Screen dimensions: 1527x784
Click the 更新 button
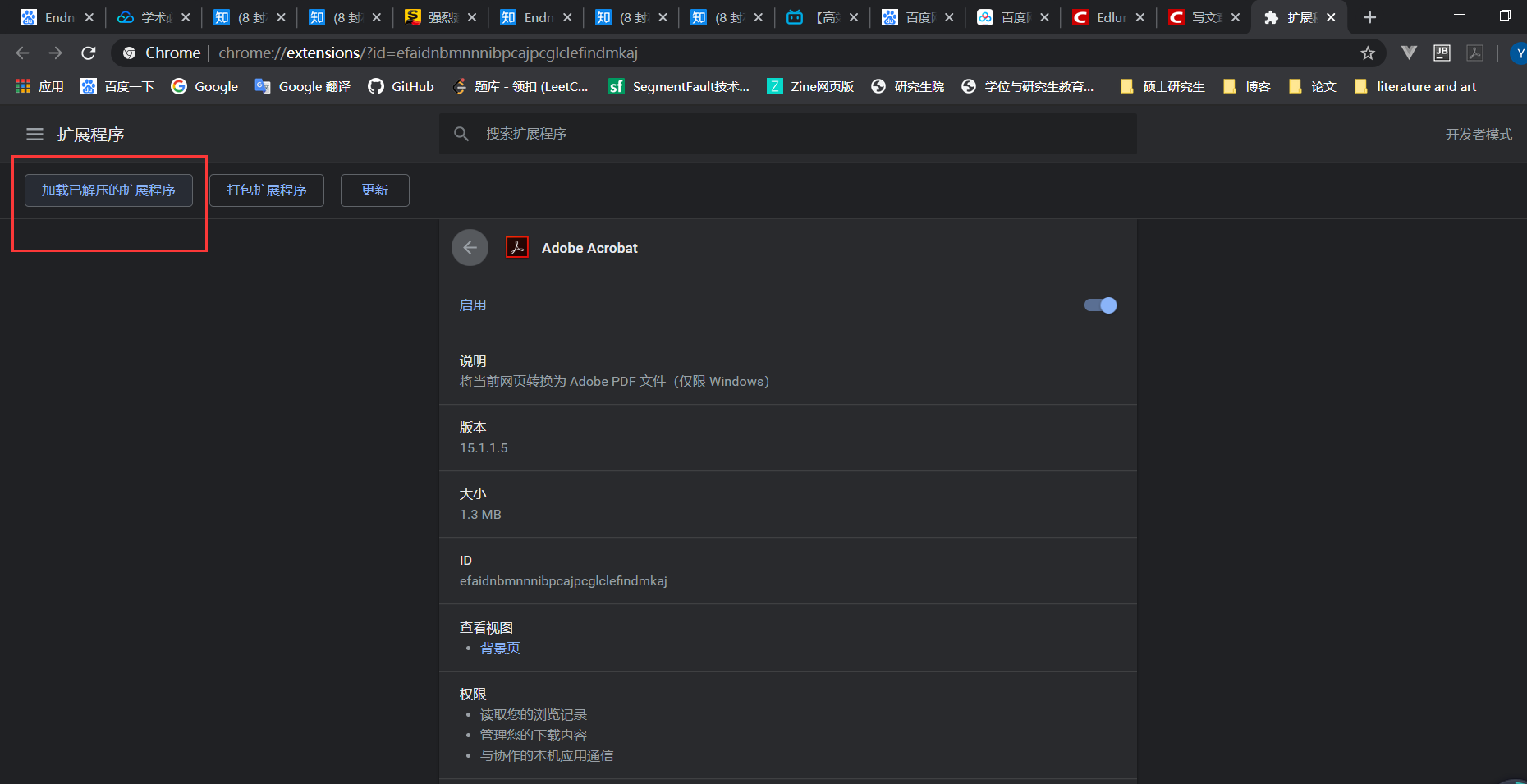pyautogui.click(x=375, y=190)
